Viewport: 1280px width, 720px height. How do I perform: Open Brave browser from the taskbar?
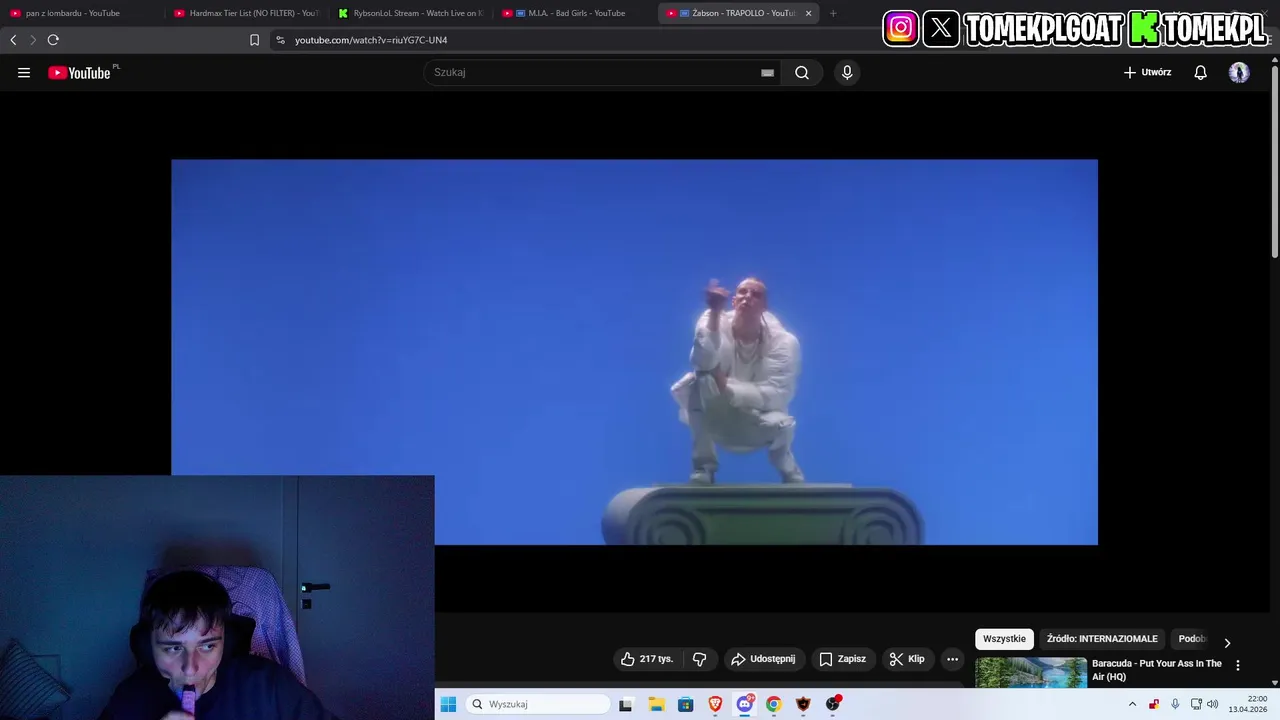coord(715,704)
